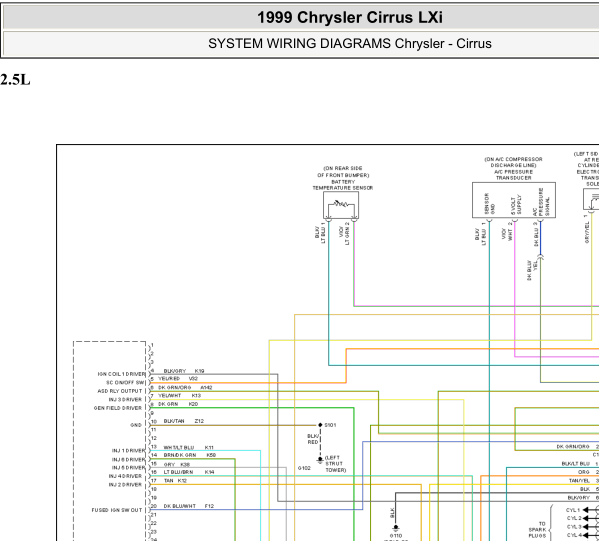The height and width of the screenshot is (541, 599).
Task: Select the FUSED IGN SW OUT pin label
Action: [117, 510]
